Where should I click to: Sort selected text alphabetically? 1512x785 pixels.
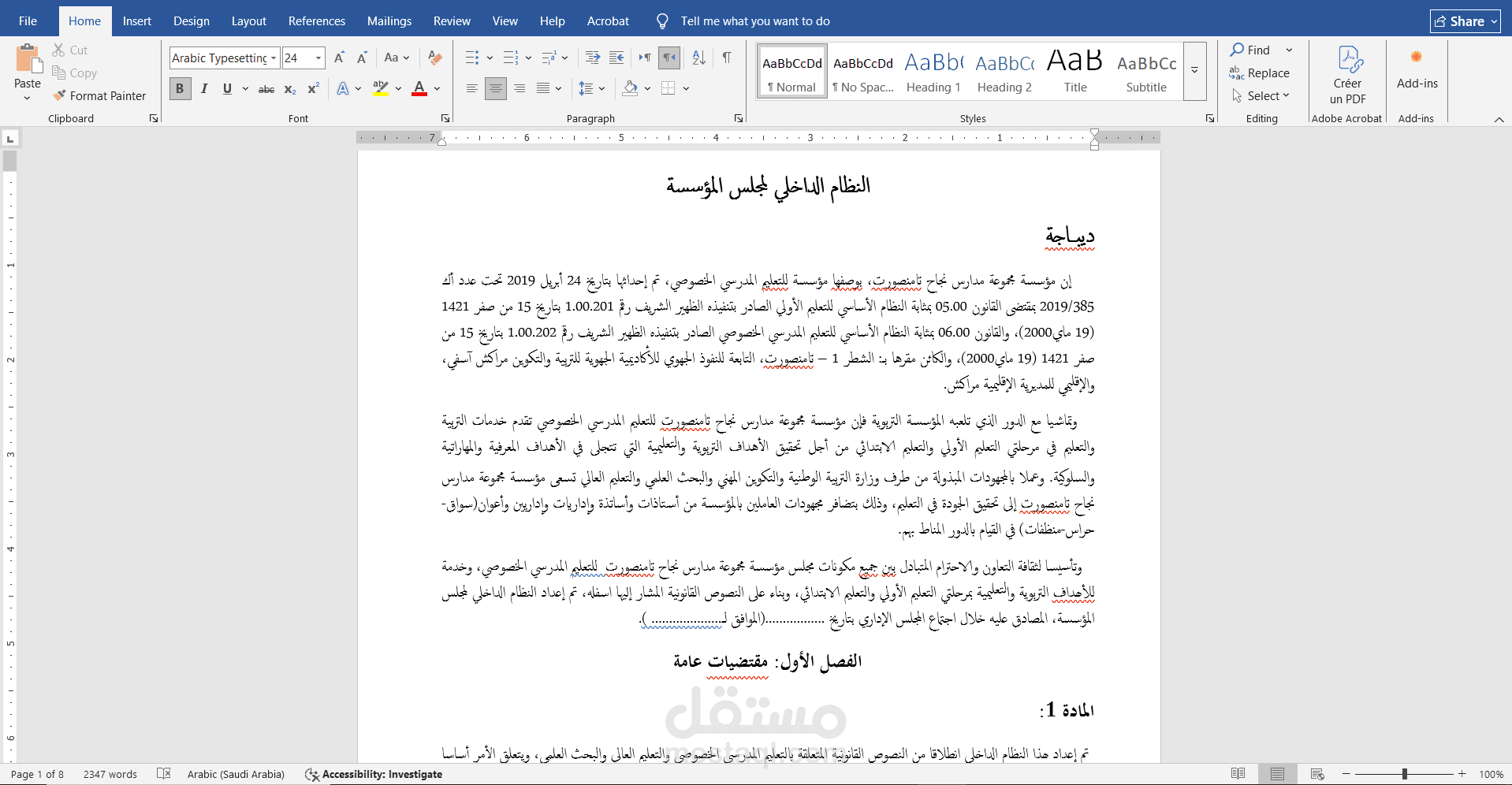click(698, 58)
